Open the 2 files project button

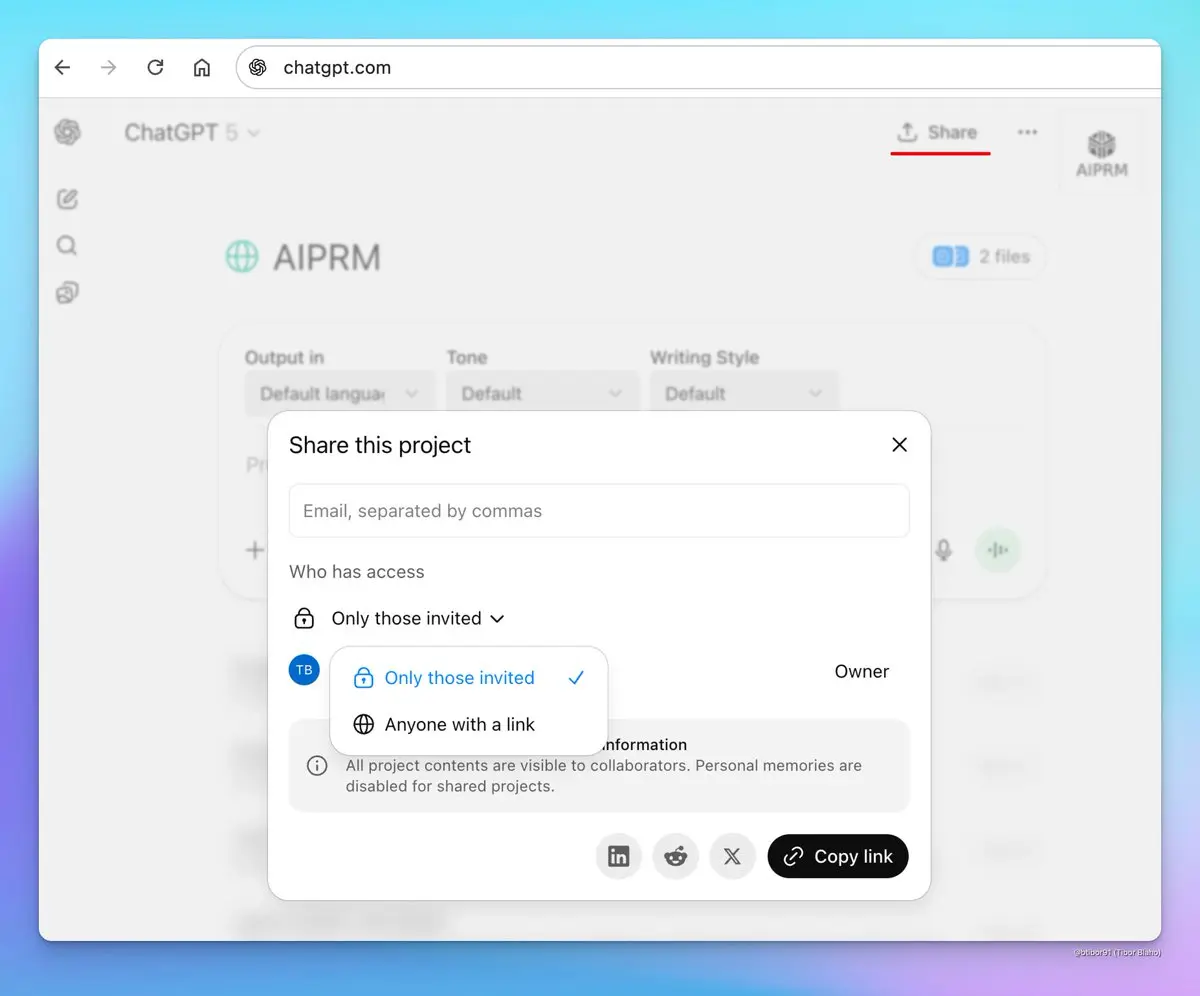[x=980, y=257]
